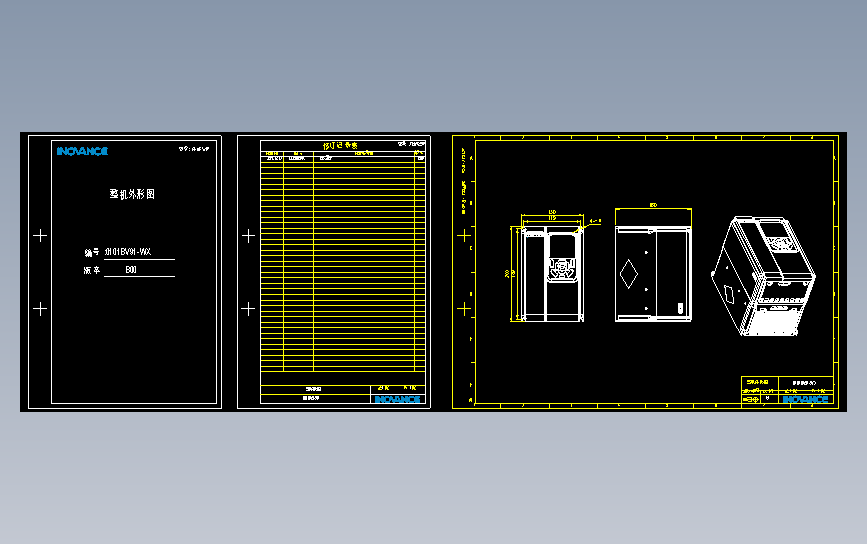This screenshot has height=544, width=867.
Task: Select the 200 height dimension on front view
Action: [507, 274]
